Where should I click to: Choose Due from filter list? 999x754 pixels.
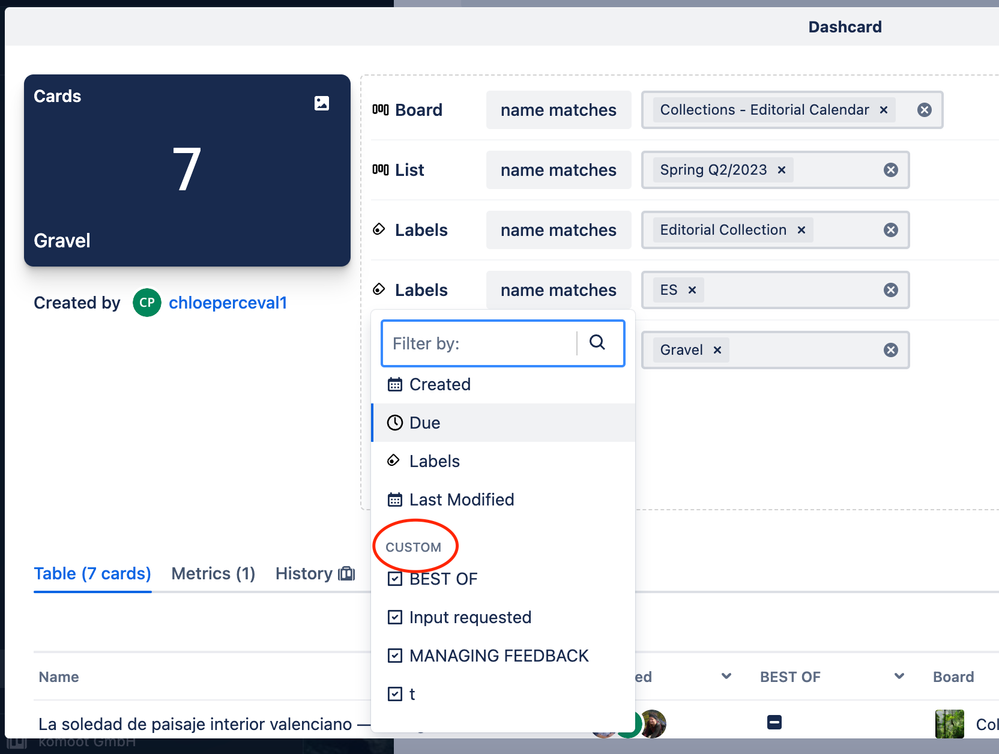click(x=503, y=423)
